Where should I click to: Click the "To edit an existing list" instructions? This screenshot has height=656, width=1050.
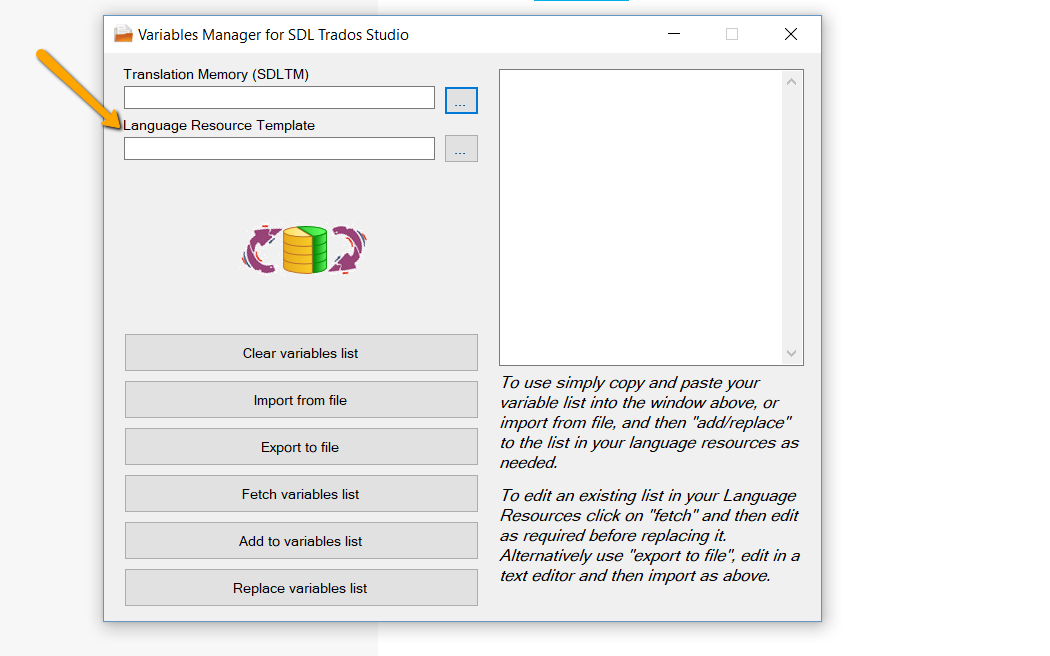650,536
